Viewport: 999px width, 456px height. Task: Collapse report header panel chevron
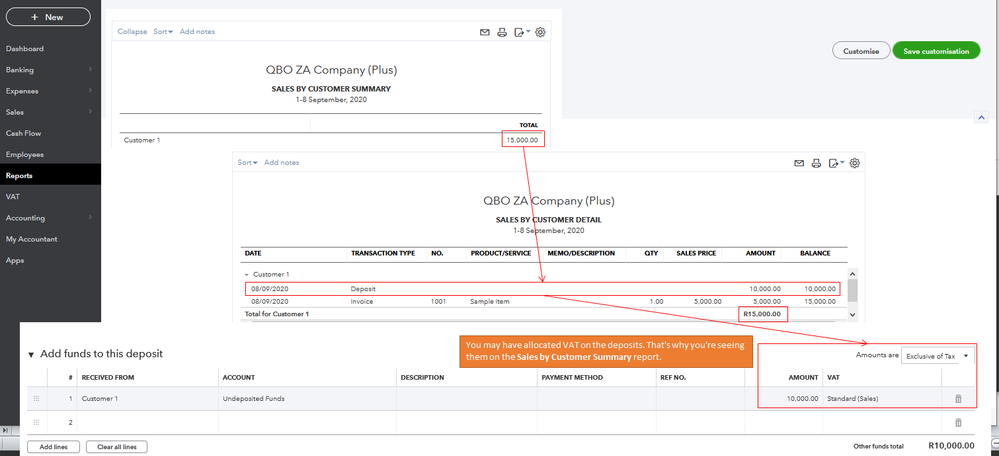pyautogui.click(x=981, y=117)
